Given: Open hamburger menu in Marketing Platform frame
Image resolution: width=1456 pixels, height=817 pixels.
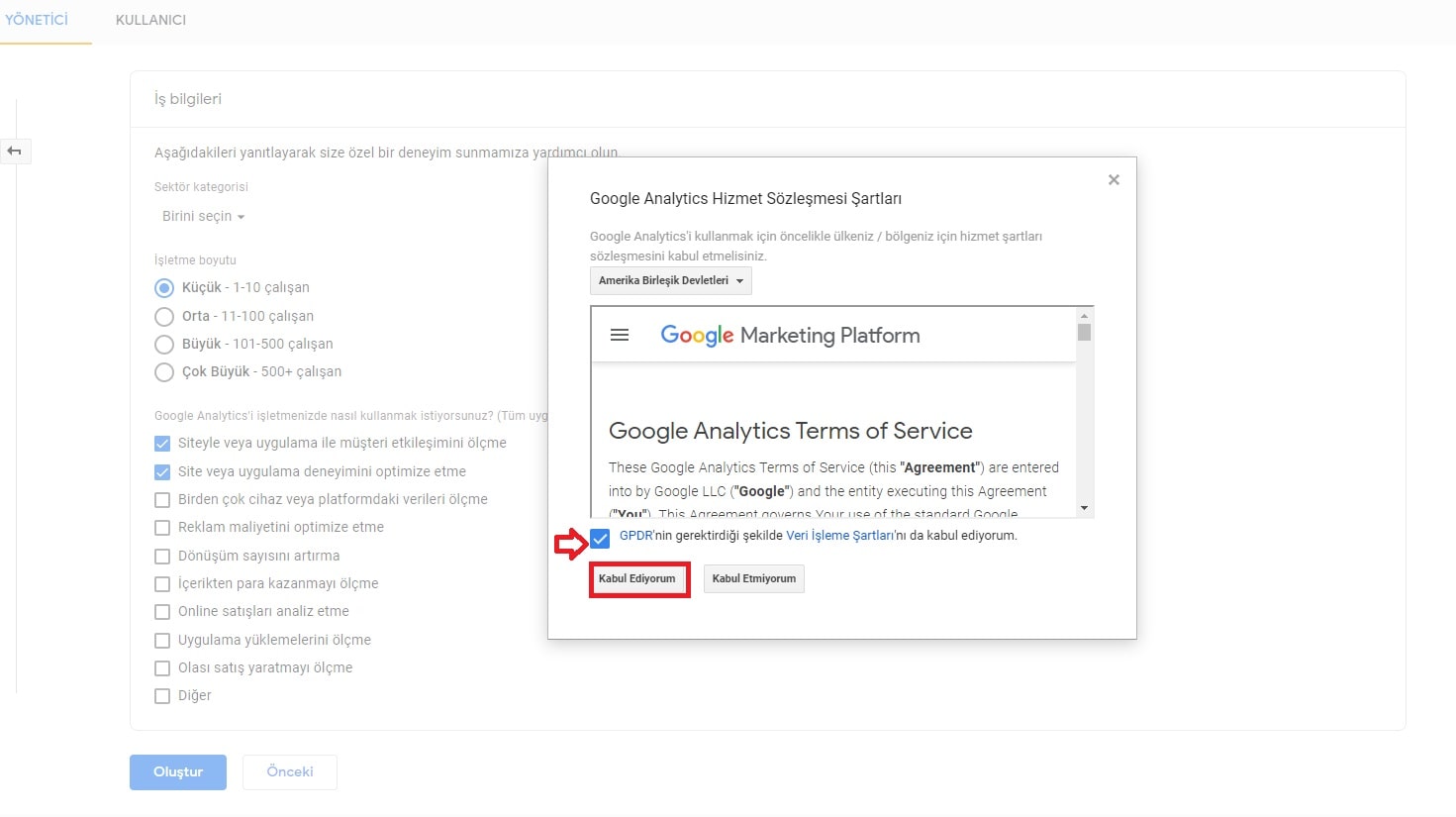Looking at the screenshot, I should click(x=620, y=335).
